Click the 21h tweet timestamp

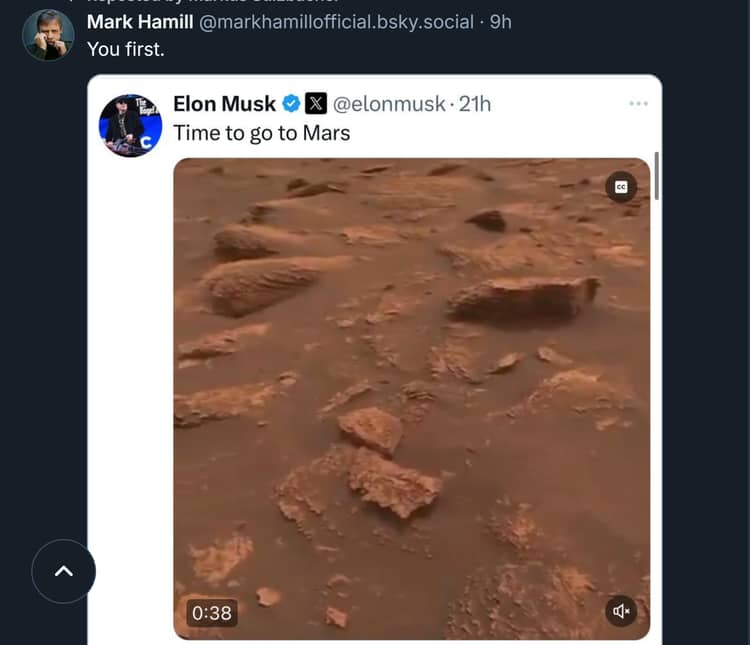click(x=475, y=104)
